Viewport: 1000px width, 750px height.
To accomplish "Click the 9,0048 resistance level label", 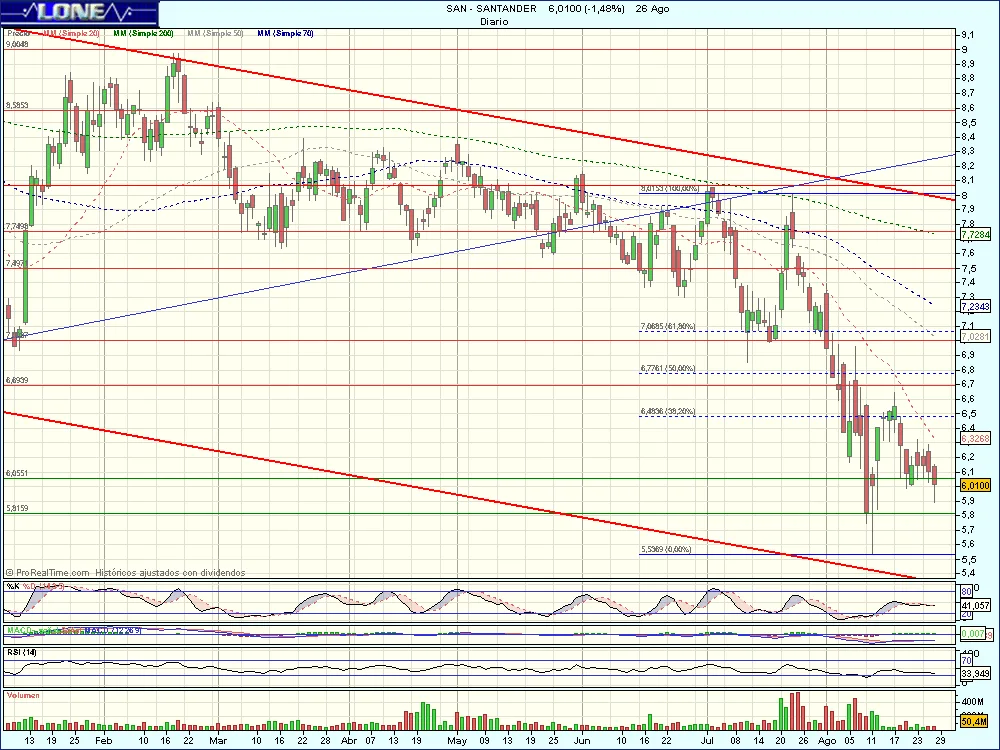I will point(17,45).
